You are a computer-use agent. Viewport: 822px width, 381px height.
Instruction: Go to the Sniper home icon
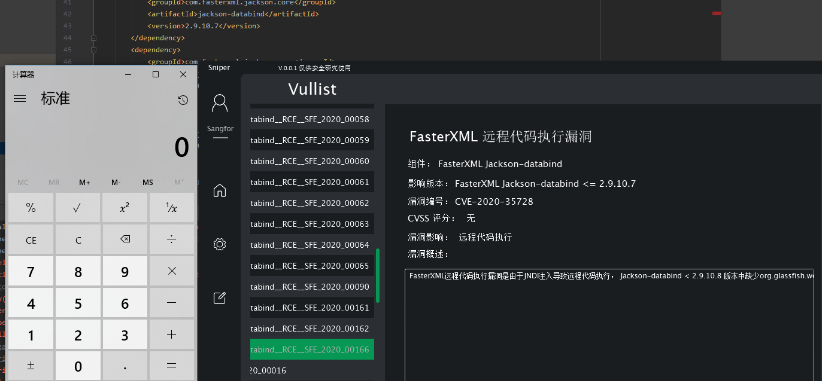point(220,190)
